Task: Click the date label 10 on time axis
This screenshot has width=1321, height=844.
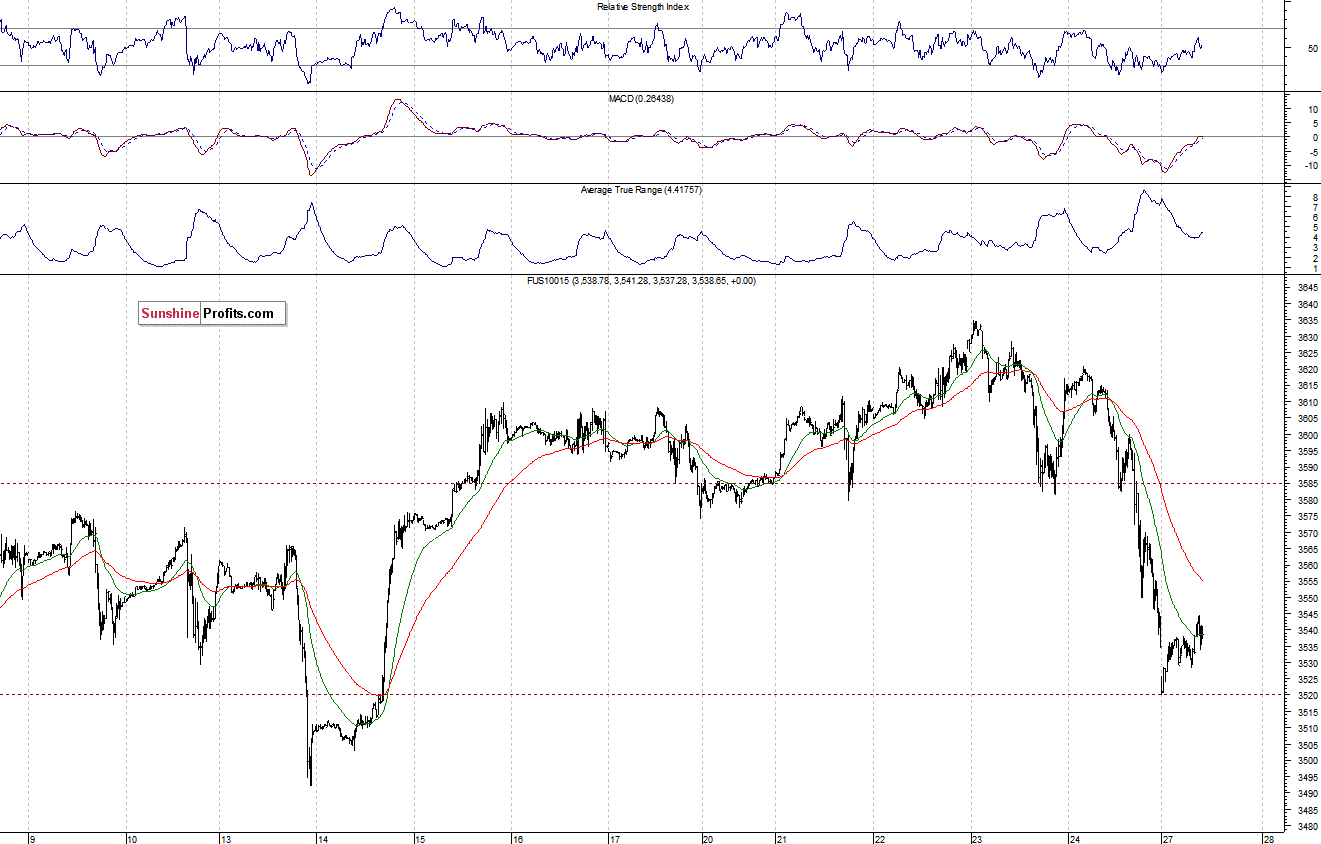Action: coord(133,839)
